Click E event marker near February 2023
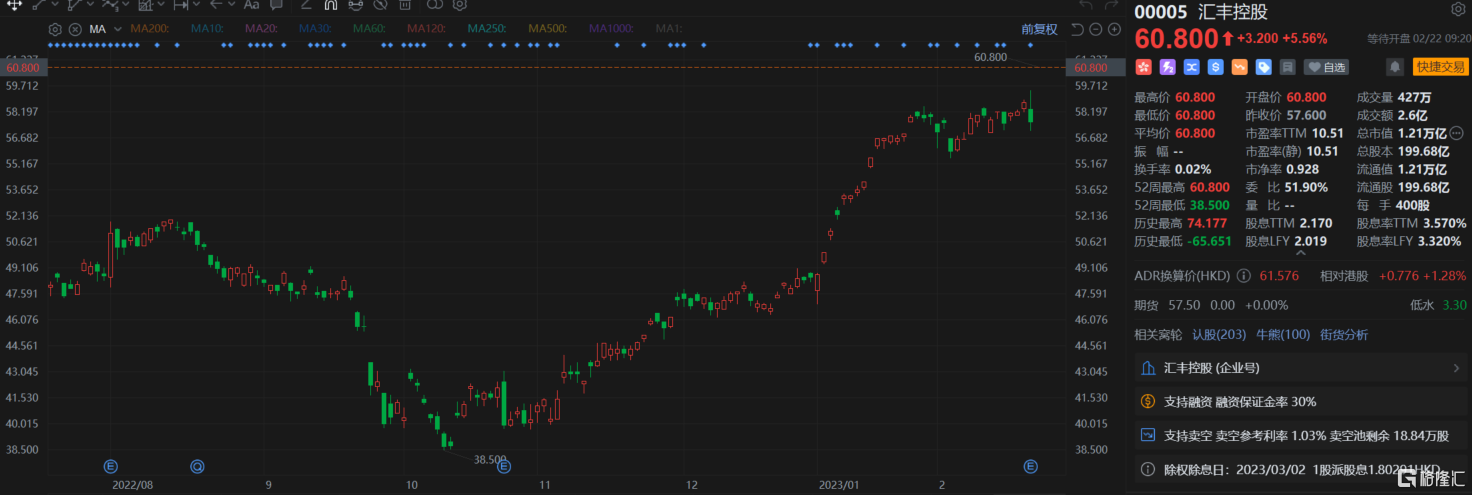Image resolution: width=1472 pixels, height=495 pixels. click(x=1030, y=466)
